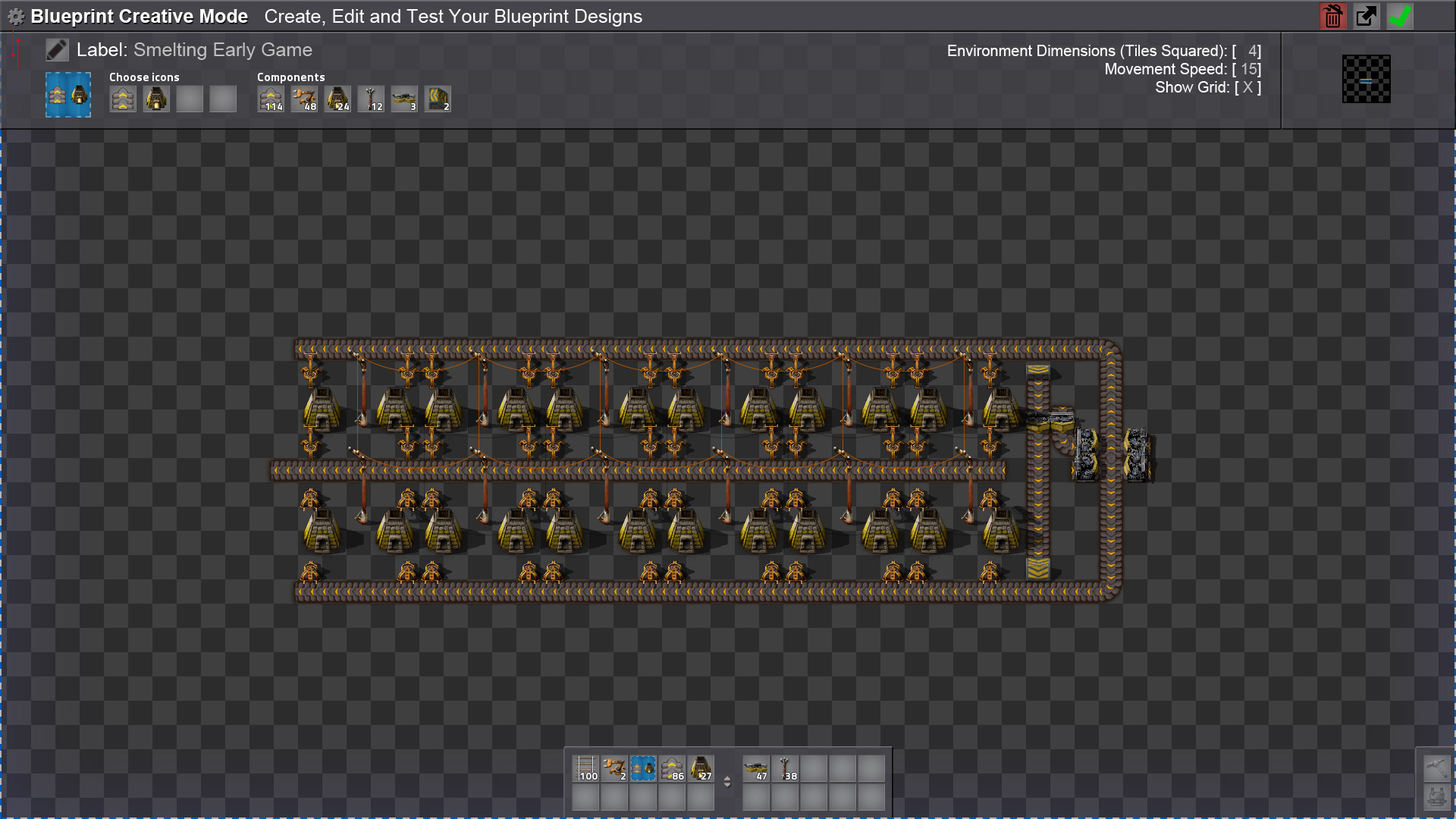Viewport: 1456px width, 819px height.
Task: Click the Smelting Early Game label text
Action: [x=222, y=50]
